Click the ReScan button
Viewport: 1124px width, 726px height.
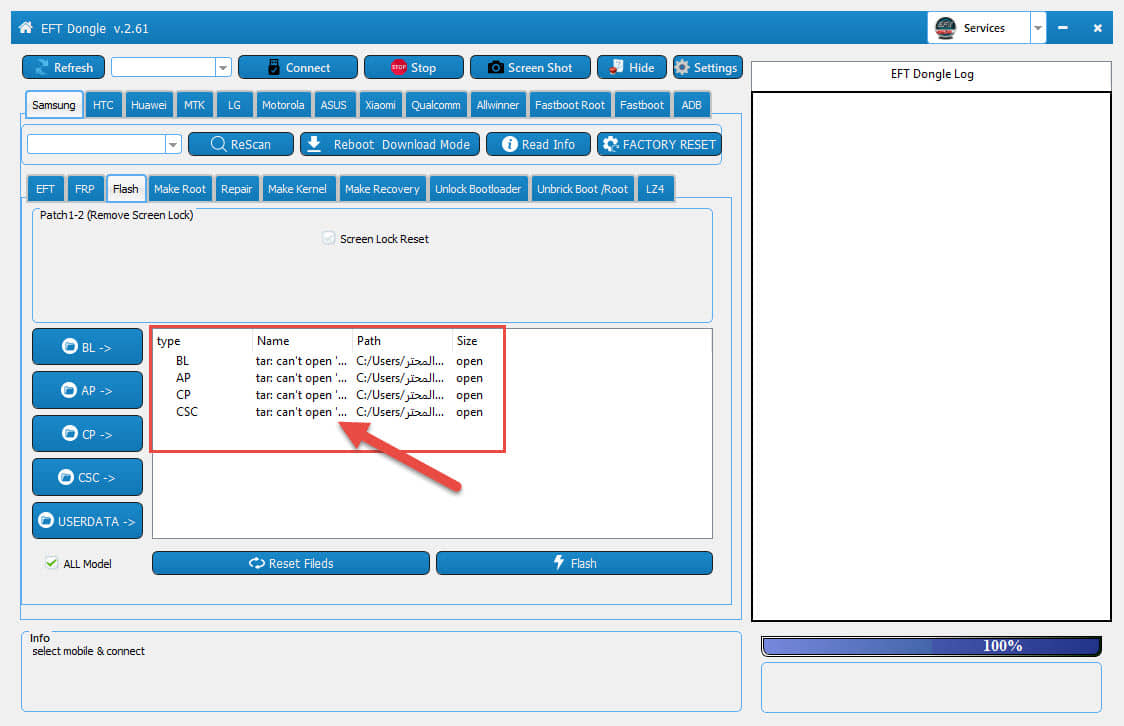241,144
